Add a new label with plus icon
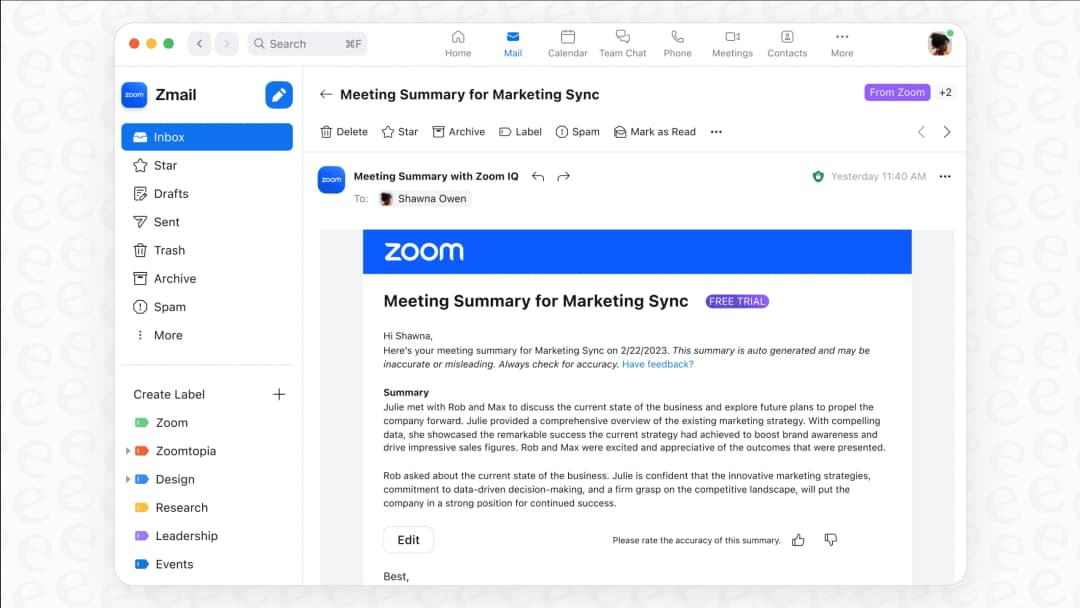This screenshot has height=608, width=1080. pos(278,394)
